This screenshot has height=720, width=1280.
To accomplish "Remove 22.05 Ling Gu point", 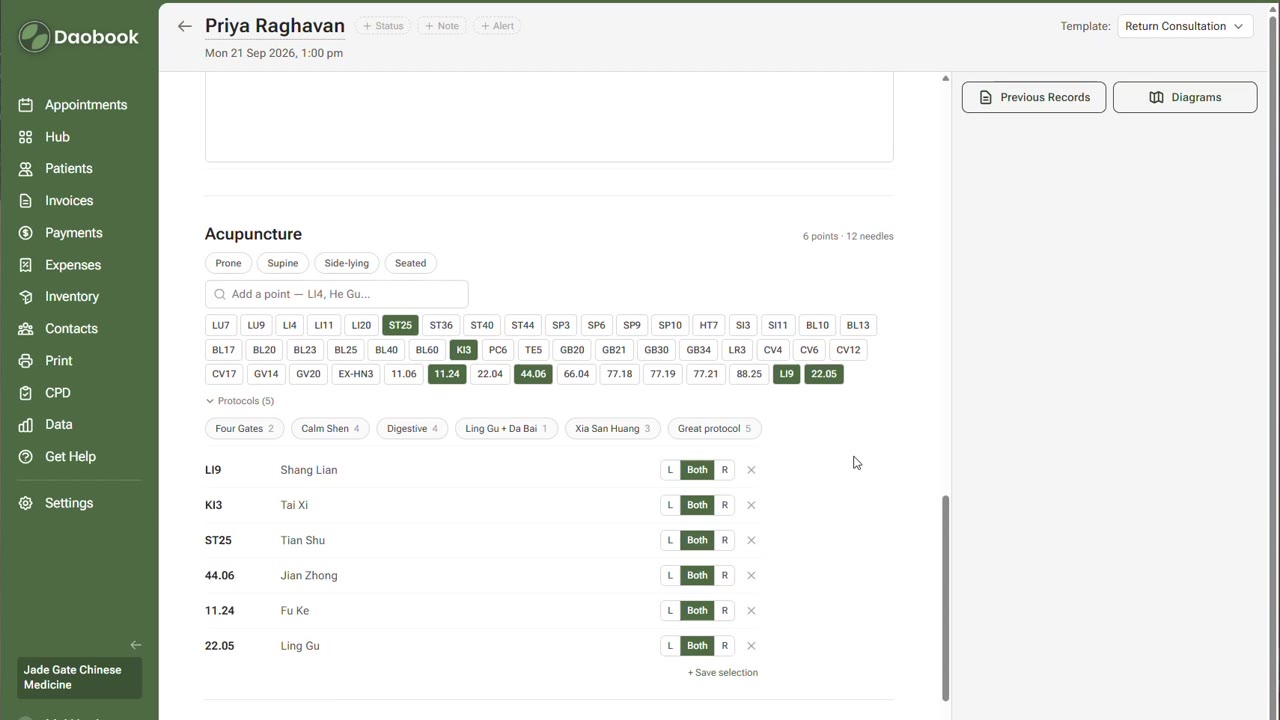I will click(x=751, y=646).
